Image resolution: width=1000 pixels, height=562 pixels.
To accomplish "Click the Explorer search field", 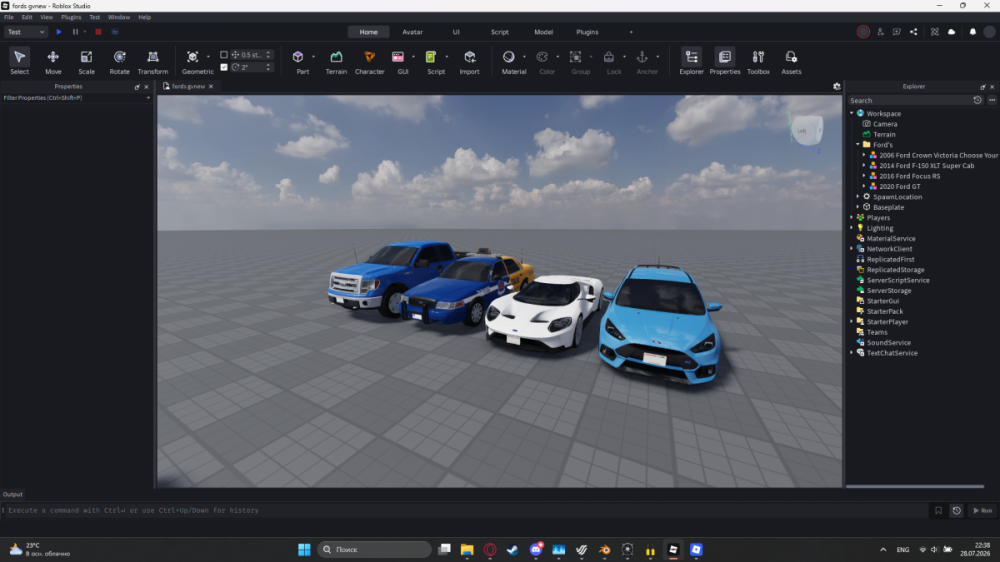I will point(910,100).
